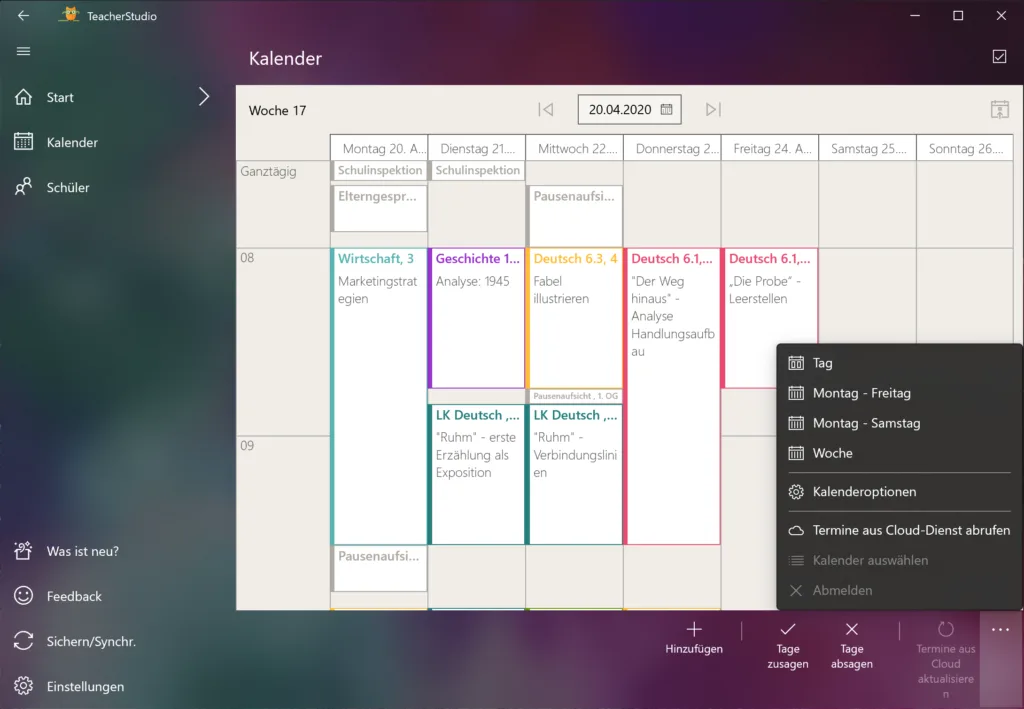
Task: Click Monday's Schulinspektion all-day event
Action: point(379,170)
